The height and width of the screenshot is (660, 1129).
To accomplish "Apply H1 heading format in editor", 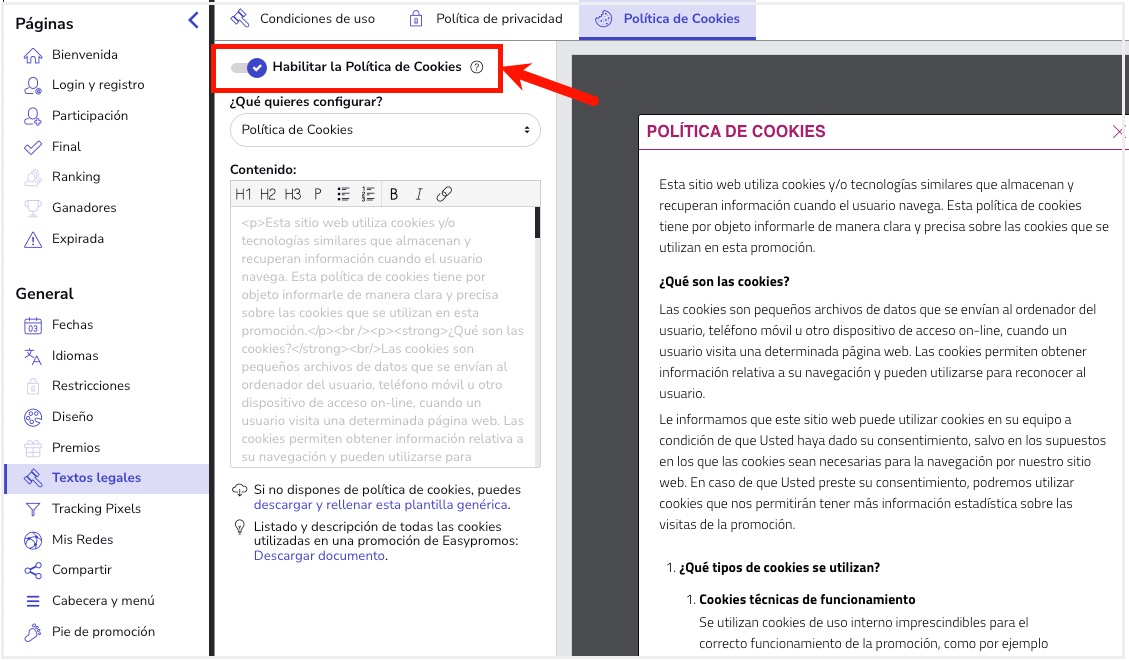I will coord(243,194).
